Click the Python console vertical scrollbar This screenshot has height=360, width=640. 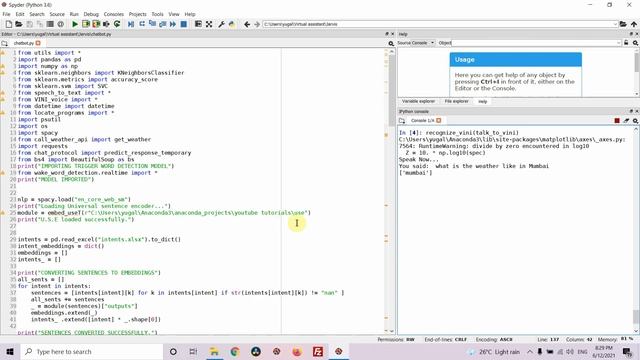coord(636,231)
